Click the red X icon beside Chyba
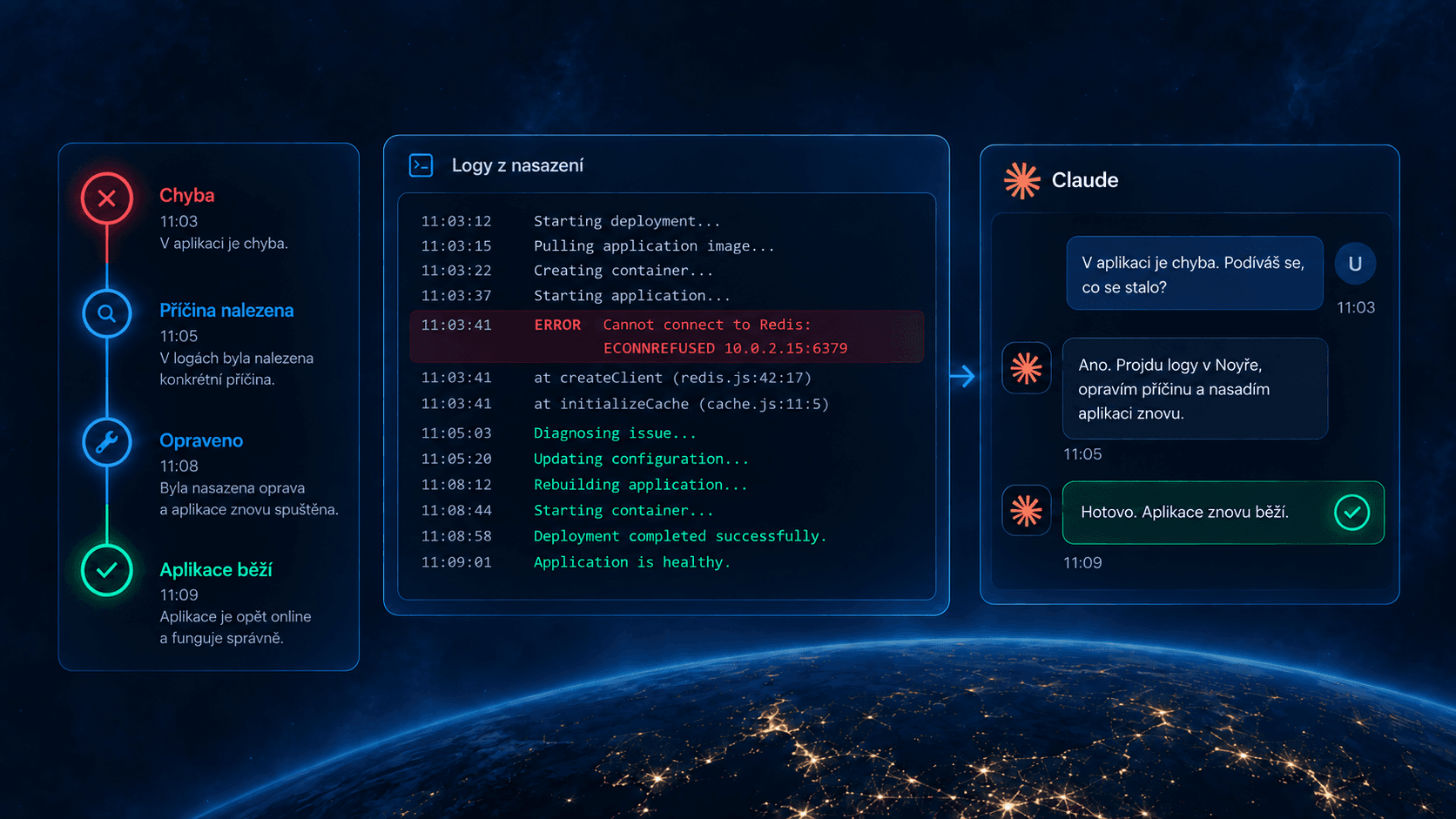 coord(107,198)
